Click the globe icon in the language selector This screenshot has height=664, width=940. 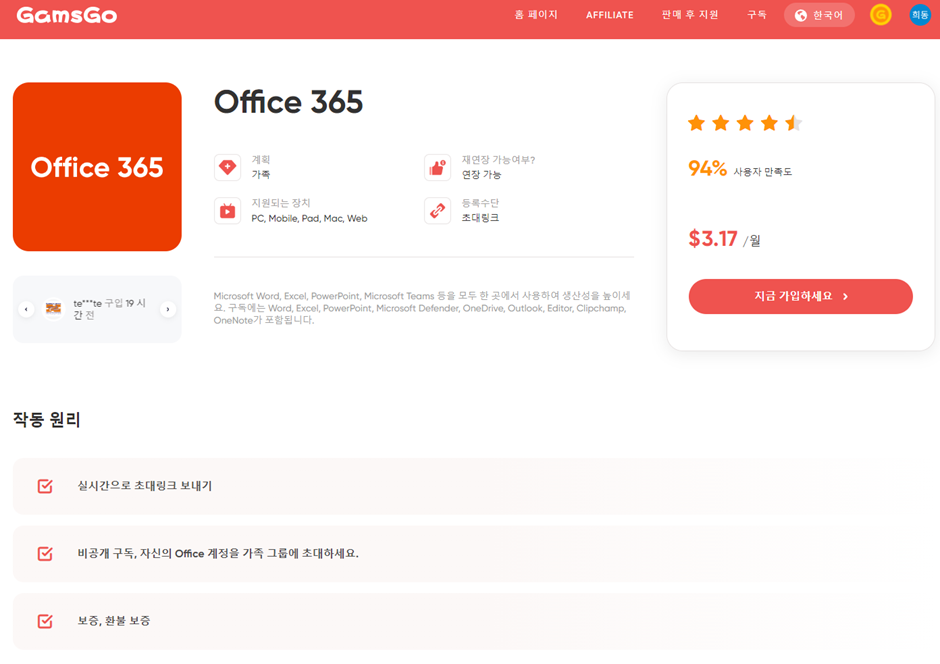800,16
